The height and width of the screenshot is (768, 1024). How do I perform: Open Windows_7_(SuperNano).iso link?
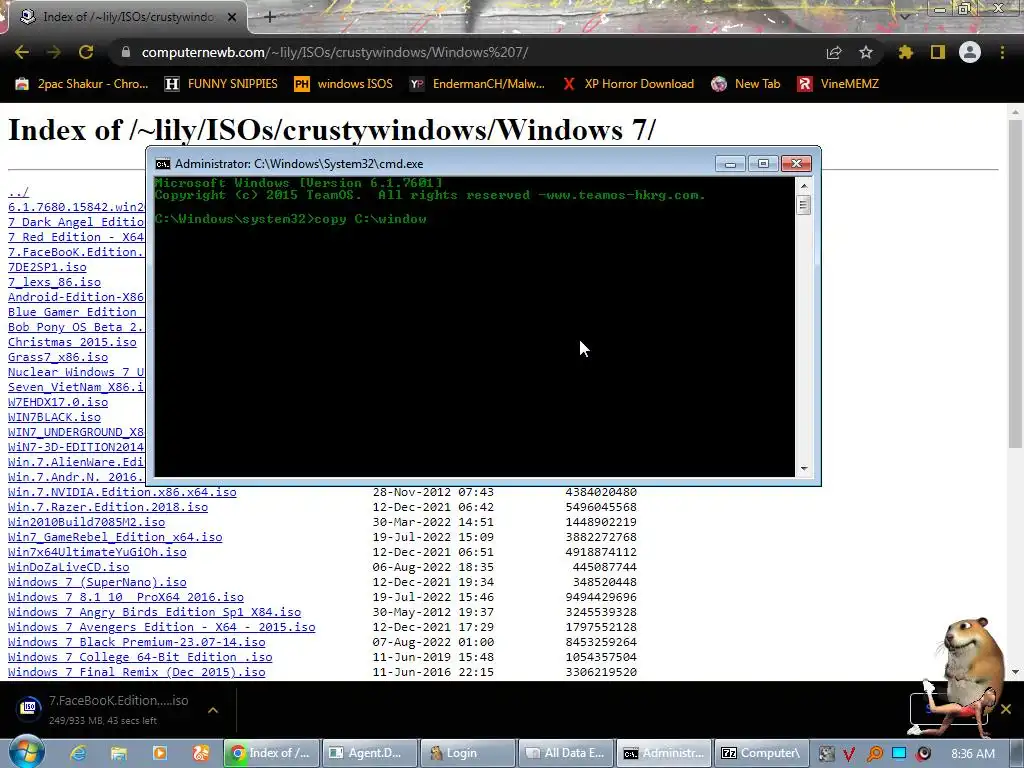[x=97, y=583]
